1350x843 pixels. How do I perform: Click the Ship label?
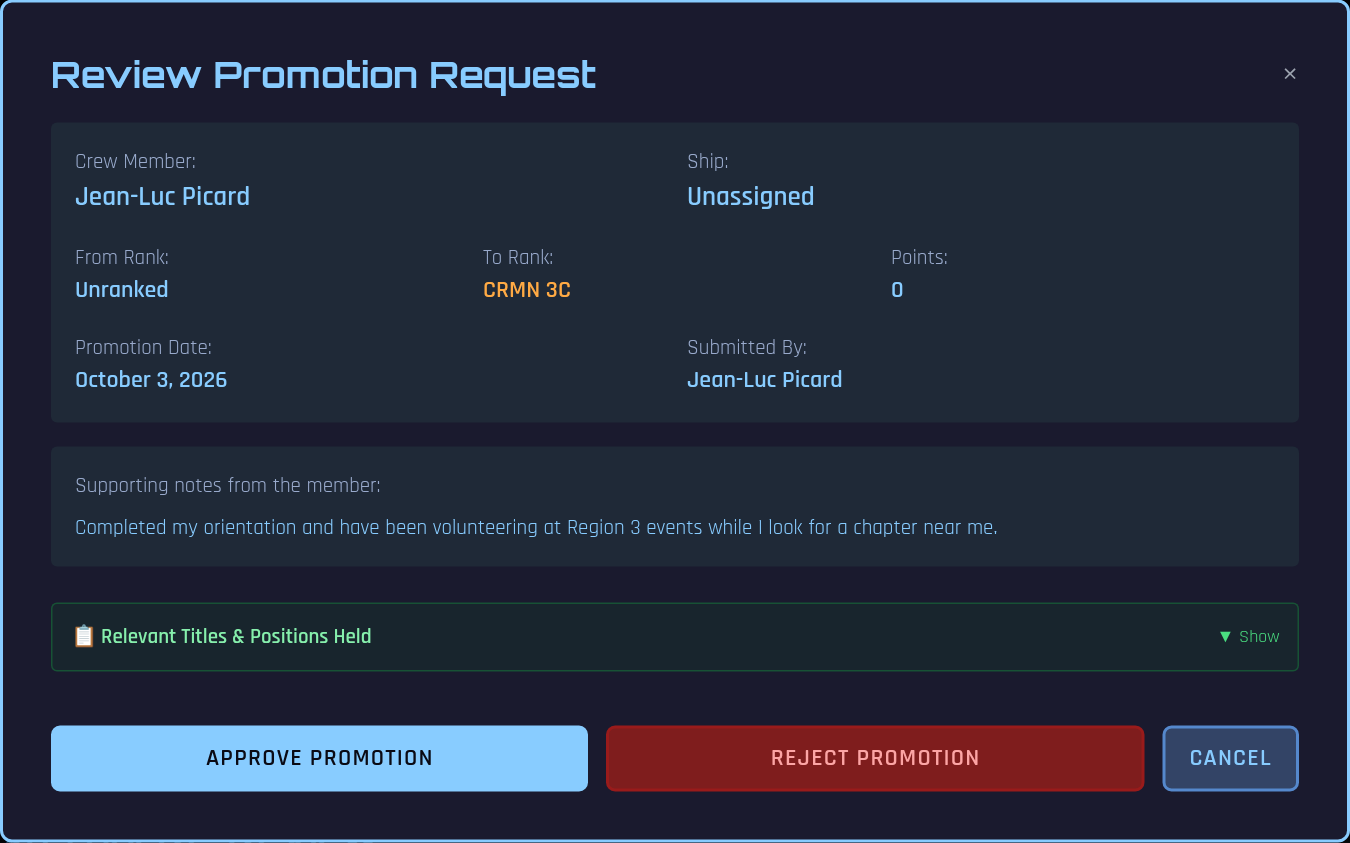(707, 161)
